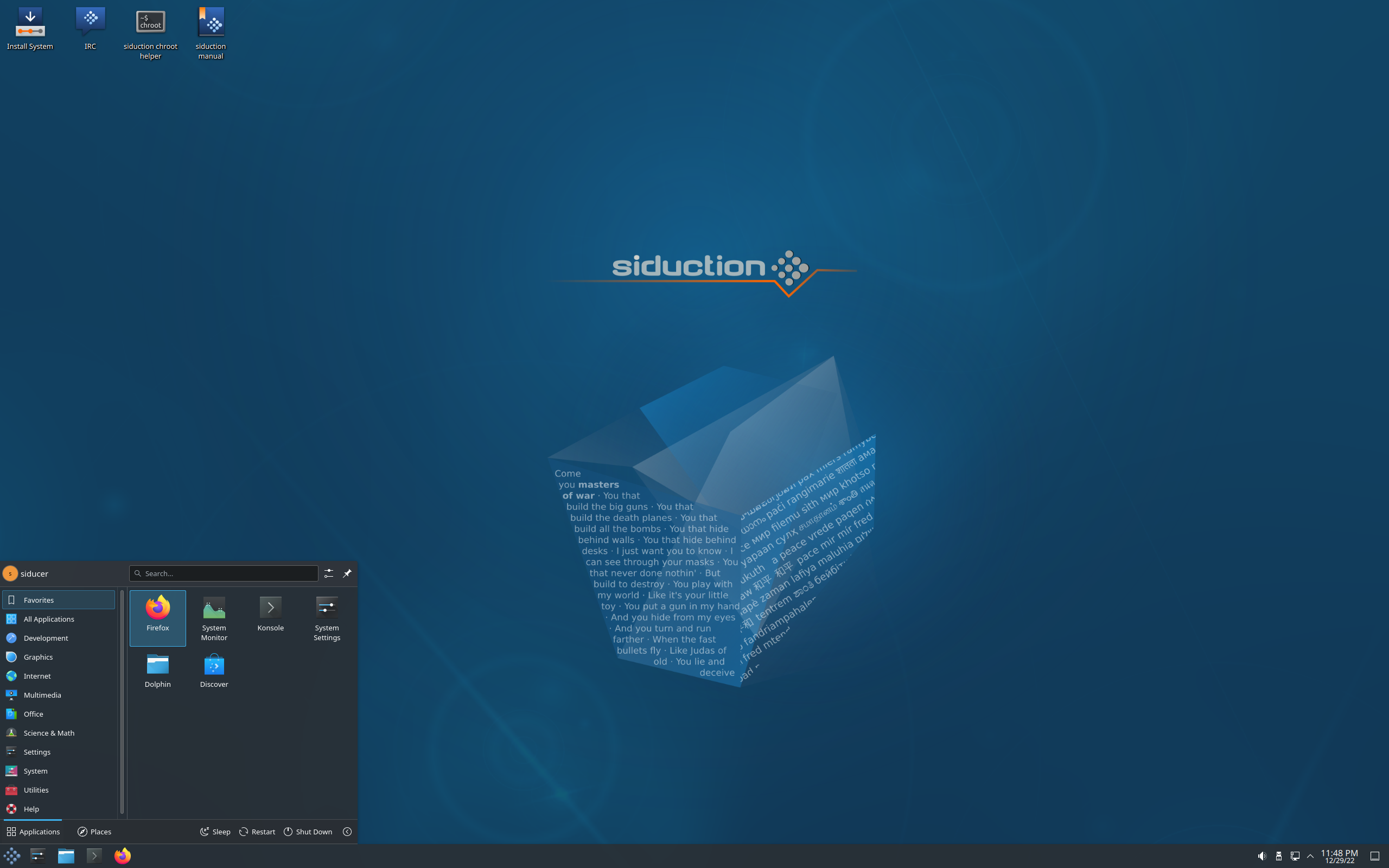
Task: Open the Install System desktop icon
Action: (x=30, y=29)
